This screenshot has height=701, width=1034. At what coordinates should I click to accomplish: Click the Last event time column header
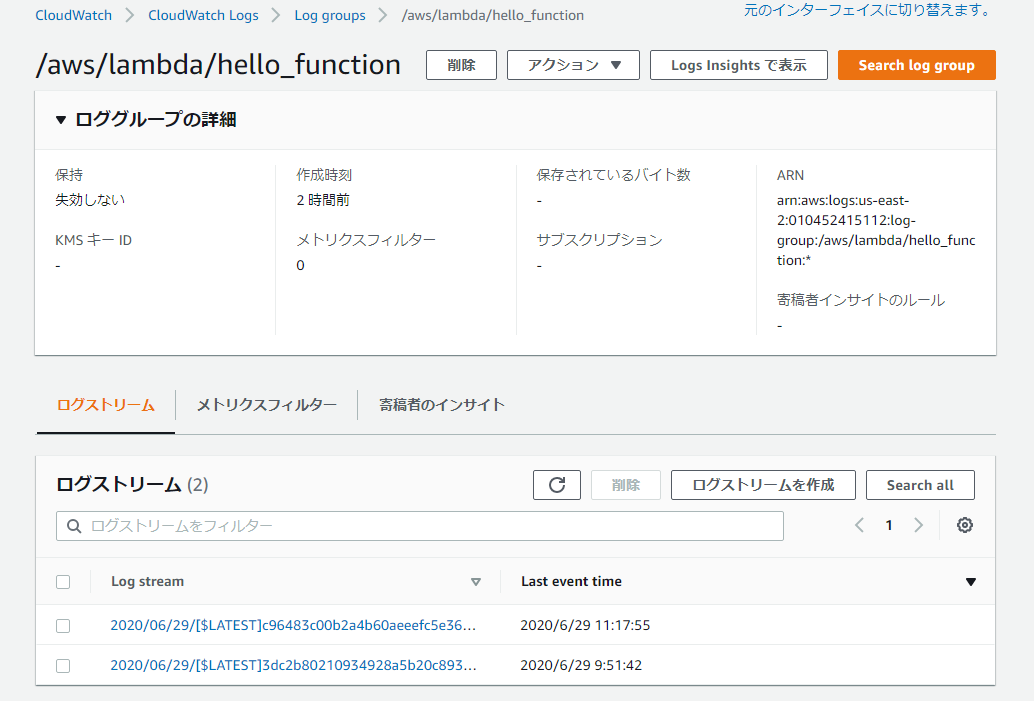pyautogui.click(x=571, y=582)
